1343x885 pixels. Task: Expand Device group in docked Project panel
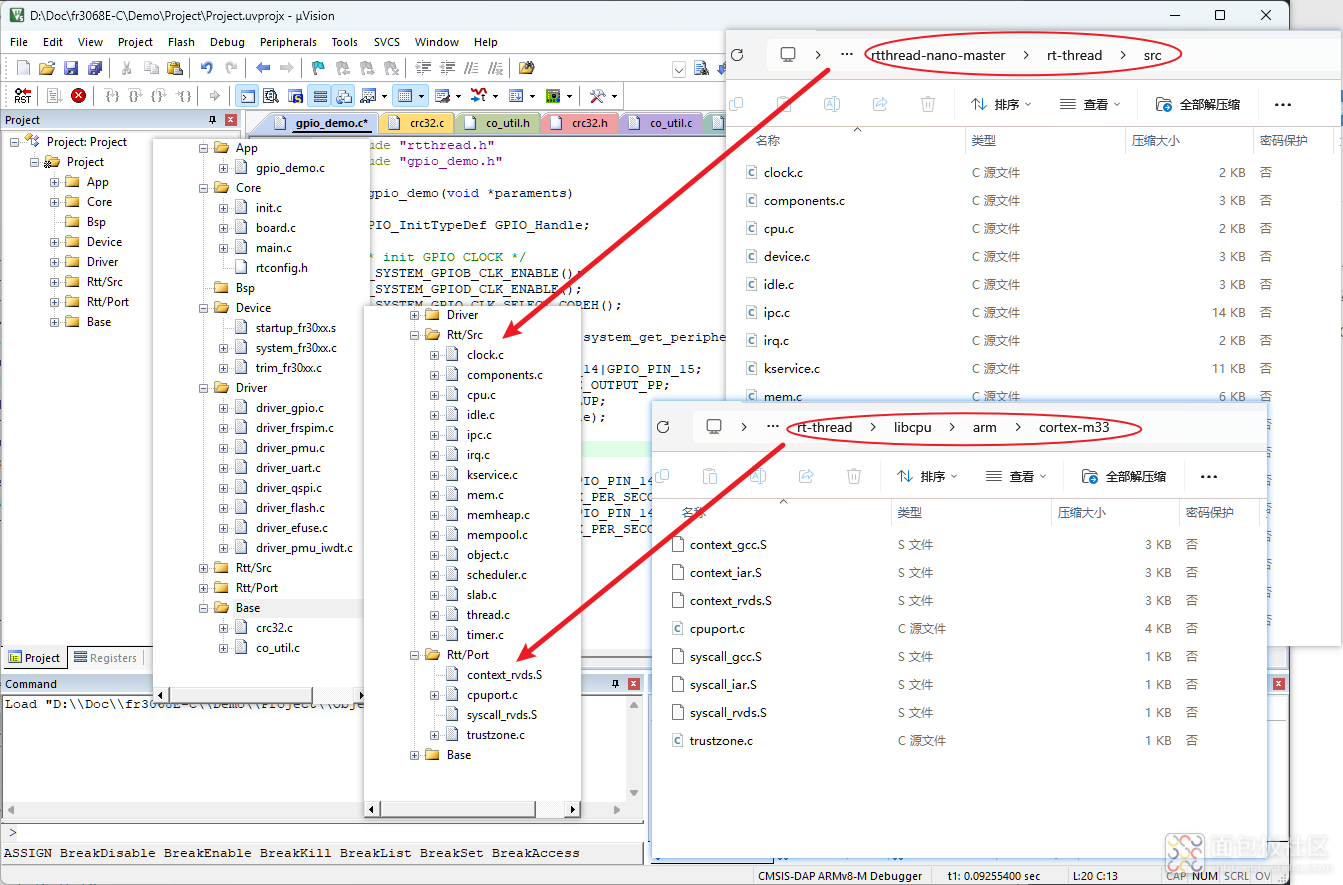coord(55,242)
